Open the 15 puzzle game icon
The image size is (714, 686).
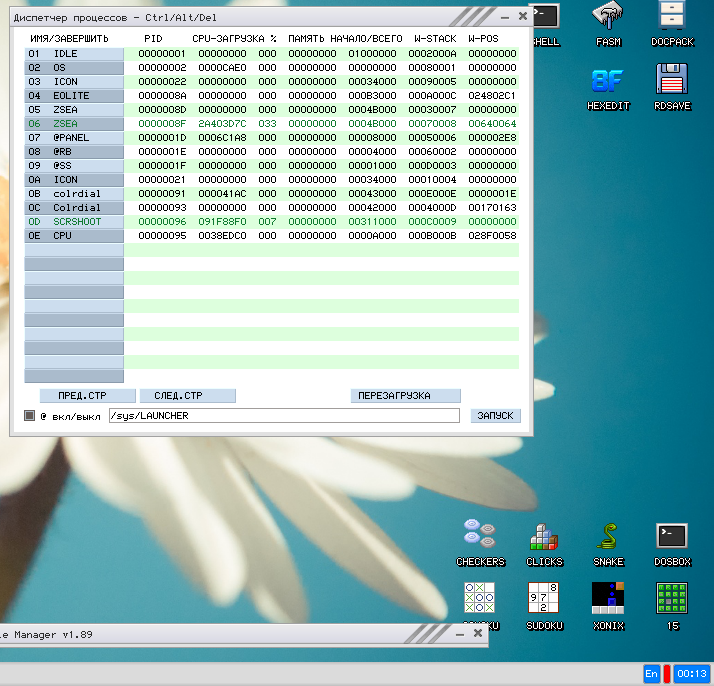[x=672, y=600]
